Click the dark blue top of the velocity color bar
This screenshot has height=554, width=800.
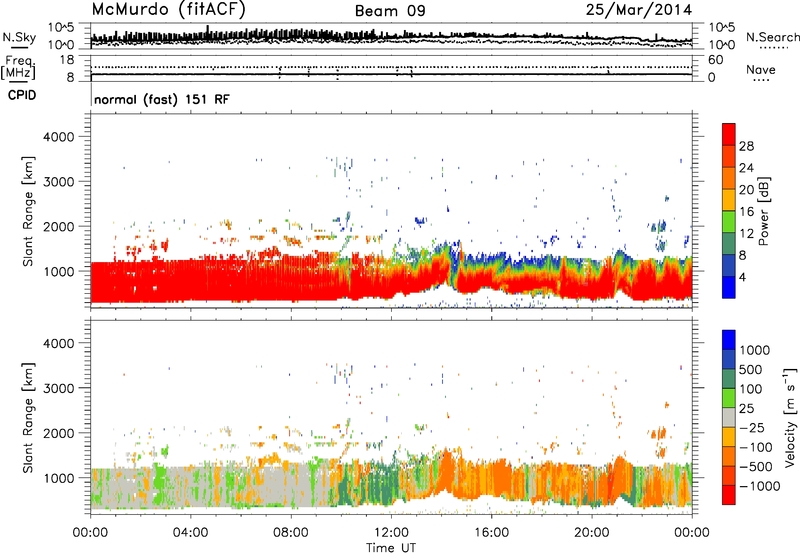tap(729, 340)
